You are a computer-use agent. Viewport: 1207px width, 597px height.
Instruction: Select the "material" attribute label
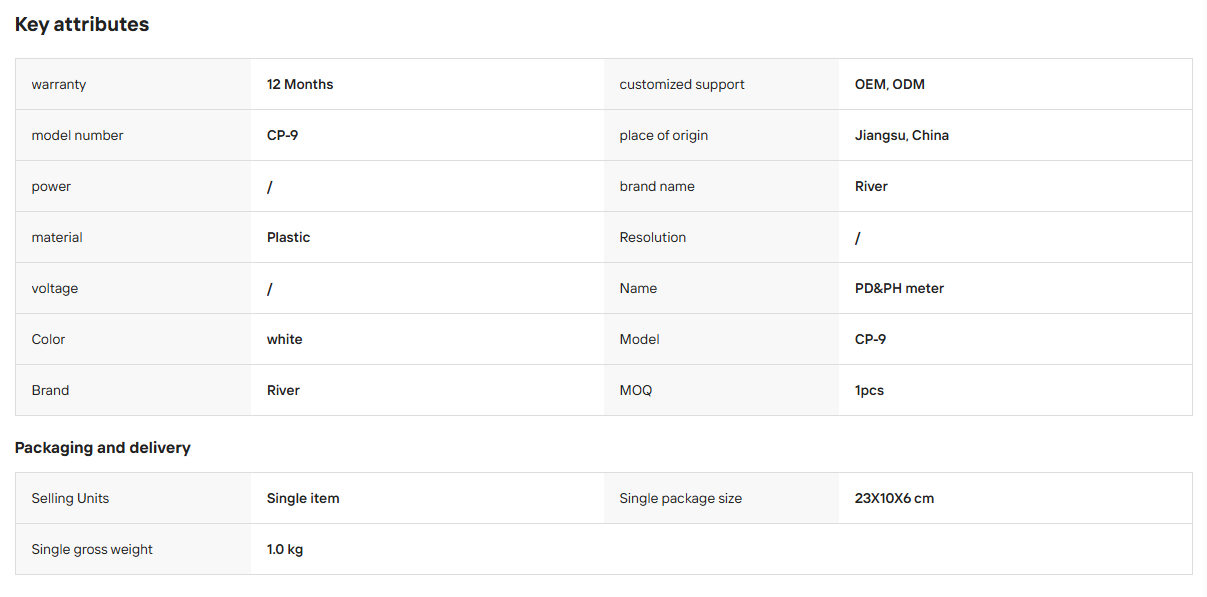tap(57, 238)
